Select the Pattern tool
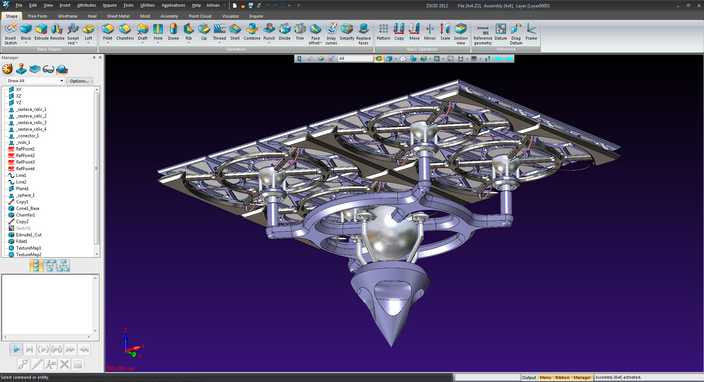The height and width of the screenshot is (382, 704). (x=383, y=32)
